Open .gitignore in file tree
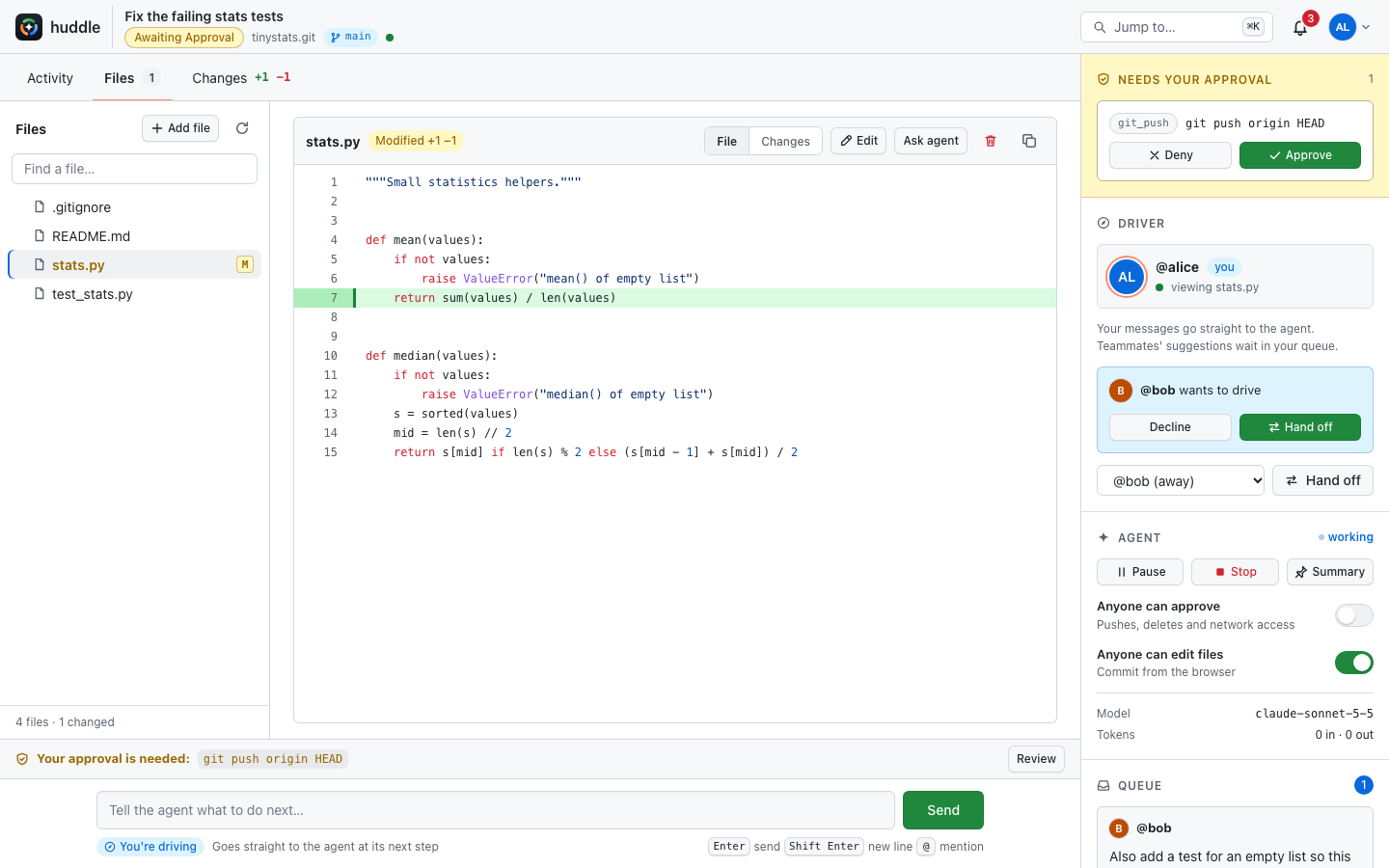Screen dimensions: 1389x868 click(x=134, y=207)
